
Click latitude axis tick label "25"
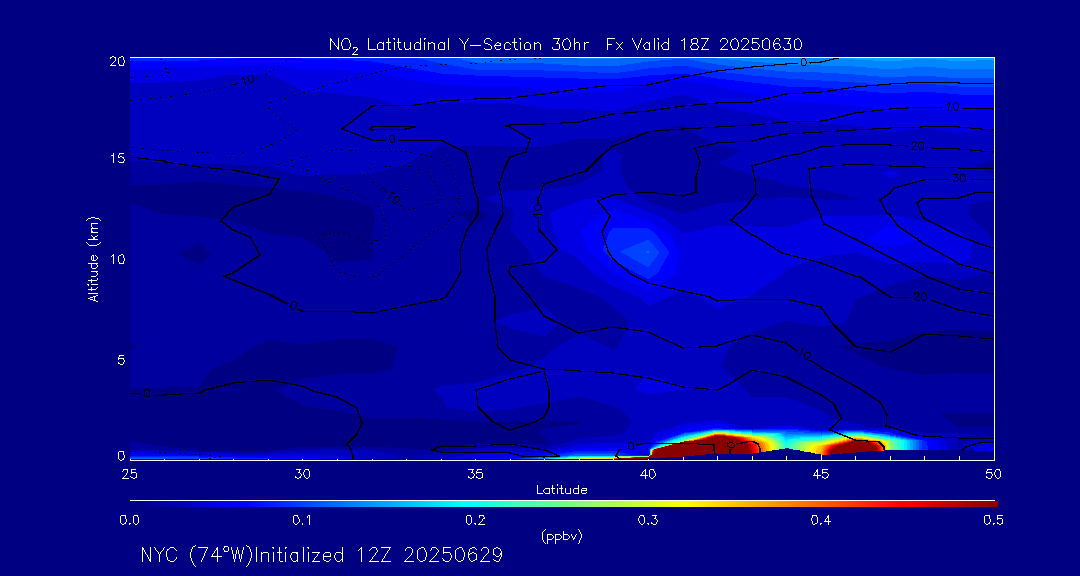(x=129, y=474)
